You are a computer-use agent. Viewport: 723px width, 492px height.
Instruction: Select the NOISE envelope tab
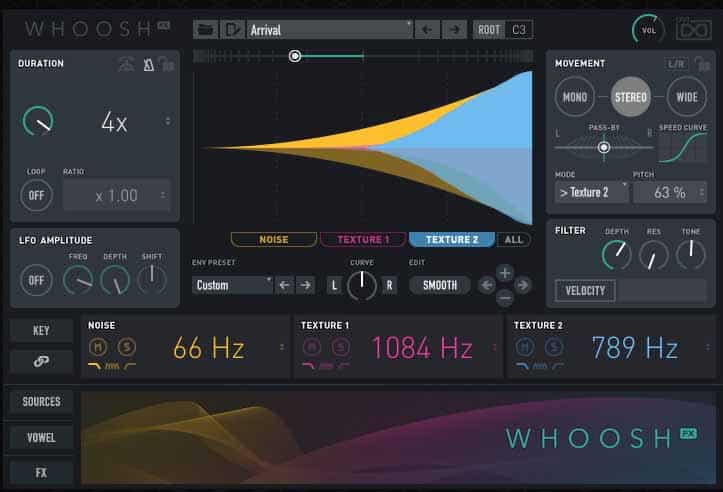coord(274,240)
